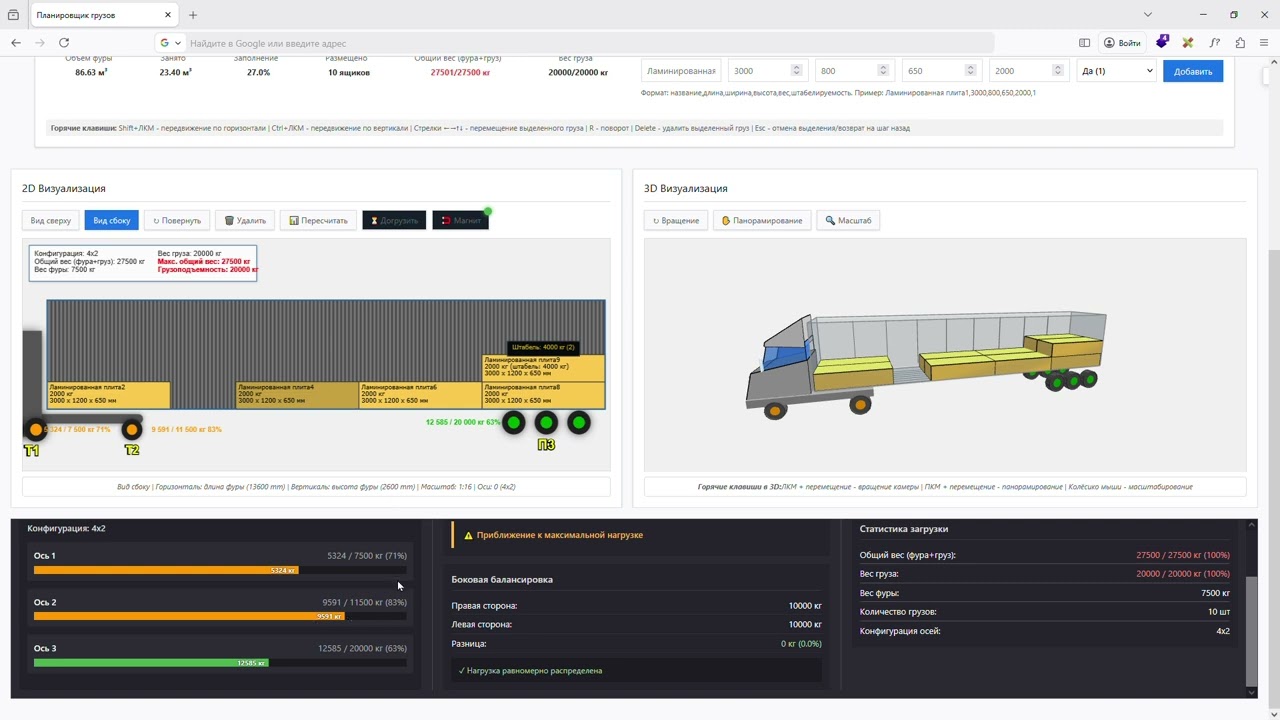Select the Ламинированная плита4 cargo box

point(298,395)
